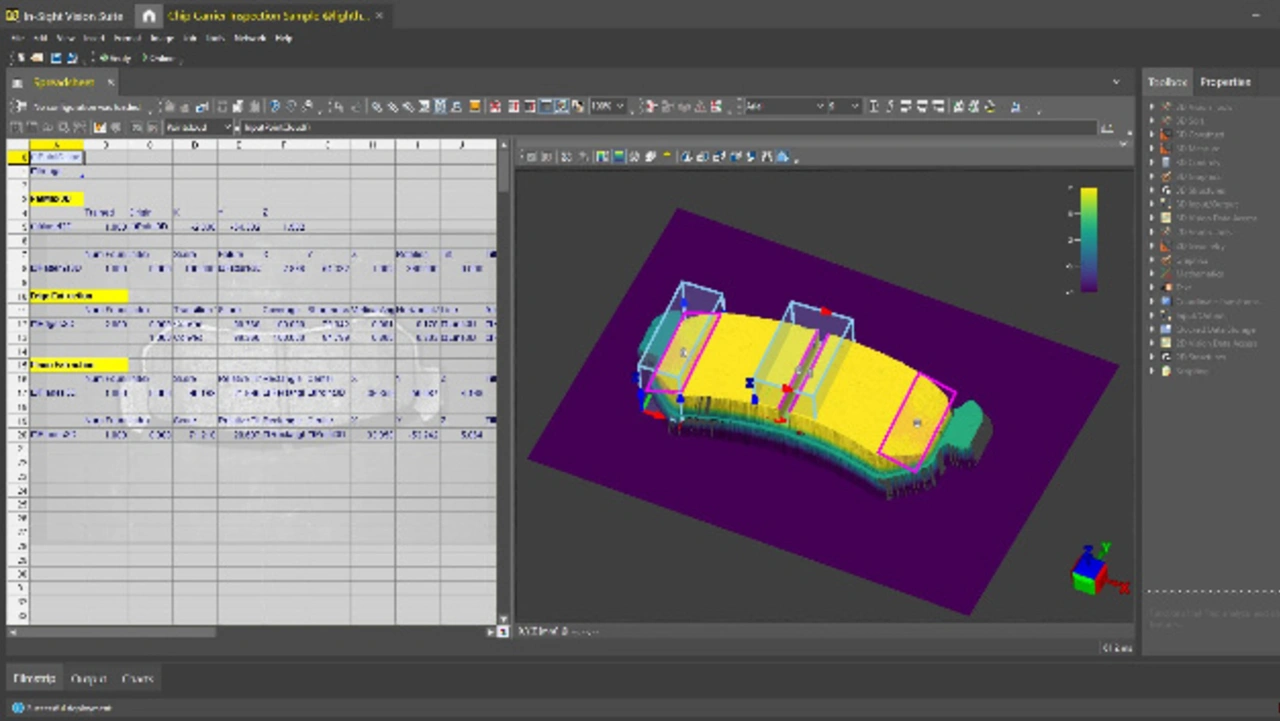Toggle the Online mode button
The image size is (1280, 721).
[x=158, y=58]
